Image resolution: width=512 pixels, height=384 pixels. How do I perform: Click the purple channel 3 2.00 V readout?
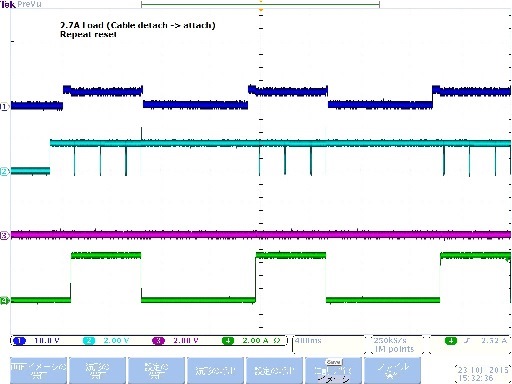point(186,341)
